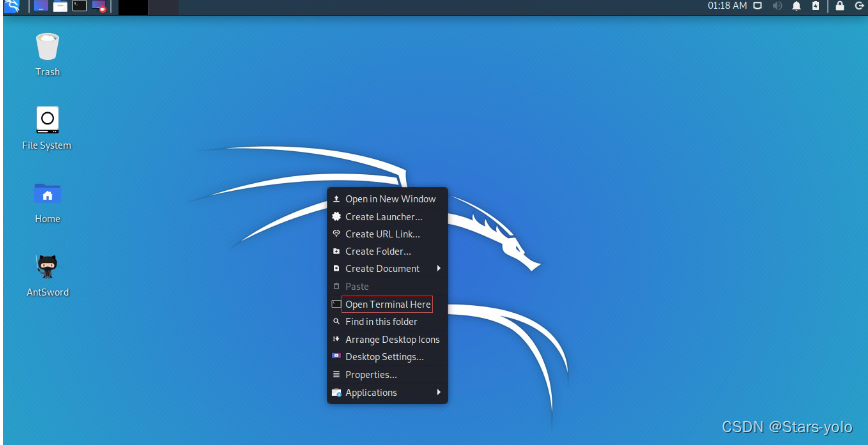
Task: Launch the file manager from the panel
Action: tap(60, 6)
